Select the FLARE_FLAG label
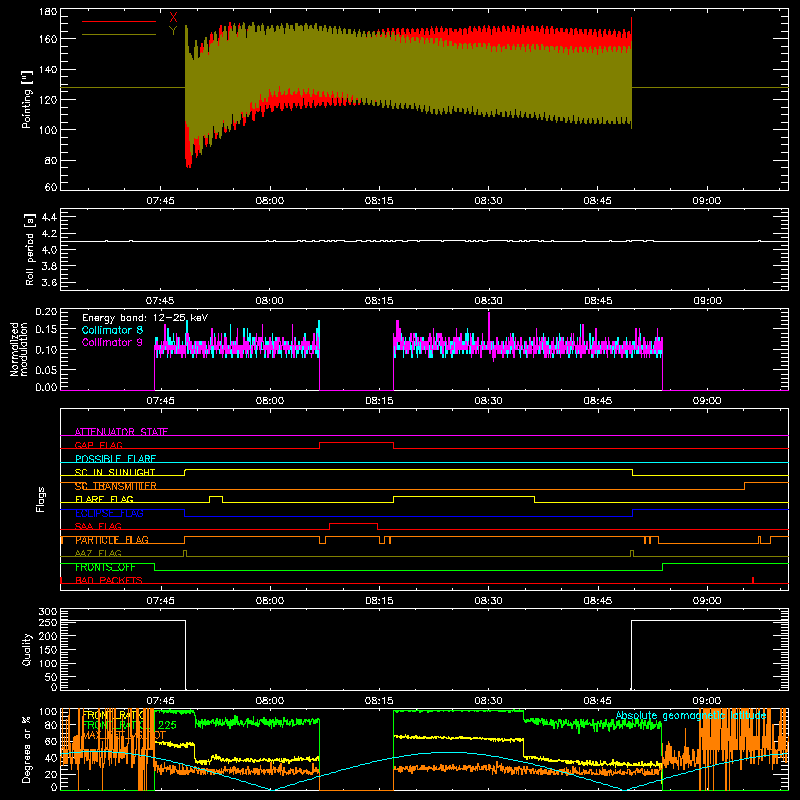 coord(104,499)
